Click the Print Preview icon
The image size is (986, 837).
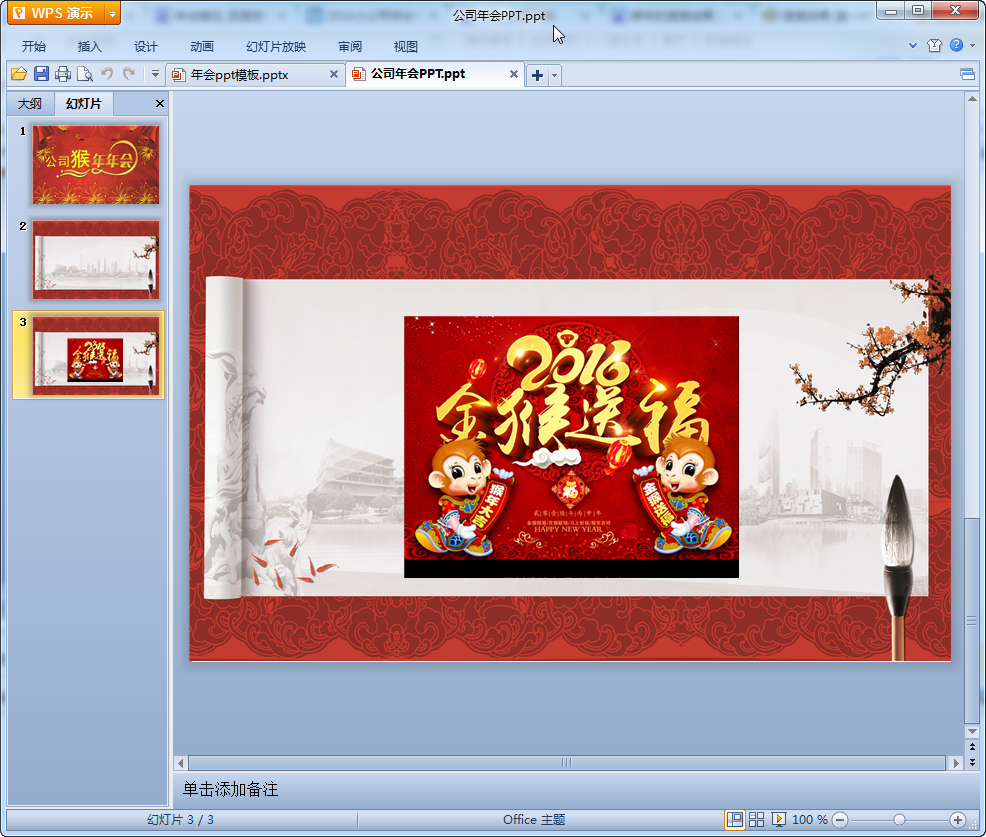85,74
